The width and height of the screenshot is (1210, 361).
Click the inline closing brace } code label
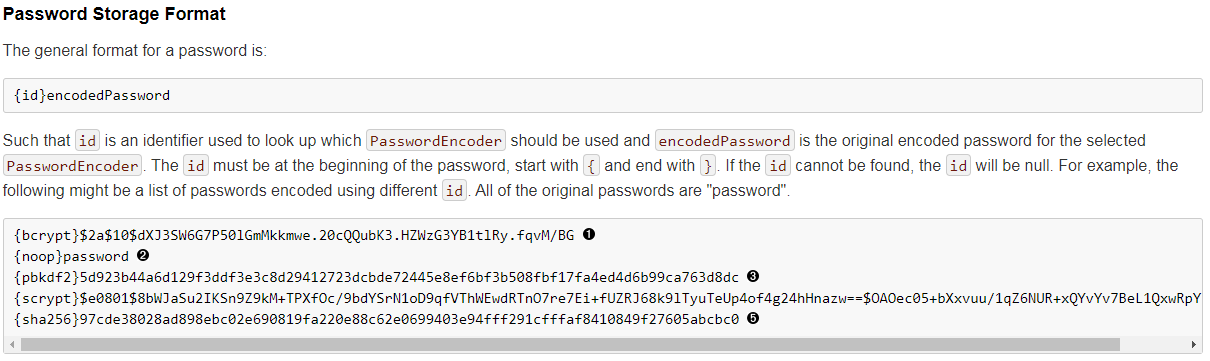click(708, 165)
